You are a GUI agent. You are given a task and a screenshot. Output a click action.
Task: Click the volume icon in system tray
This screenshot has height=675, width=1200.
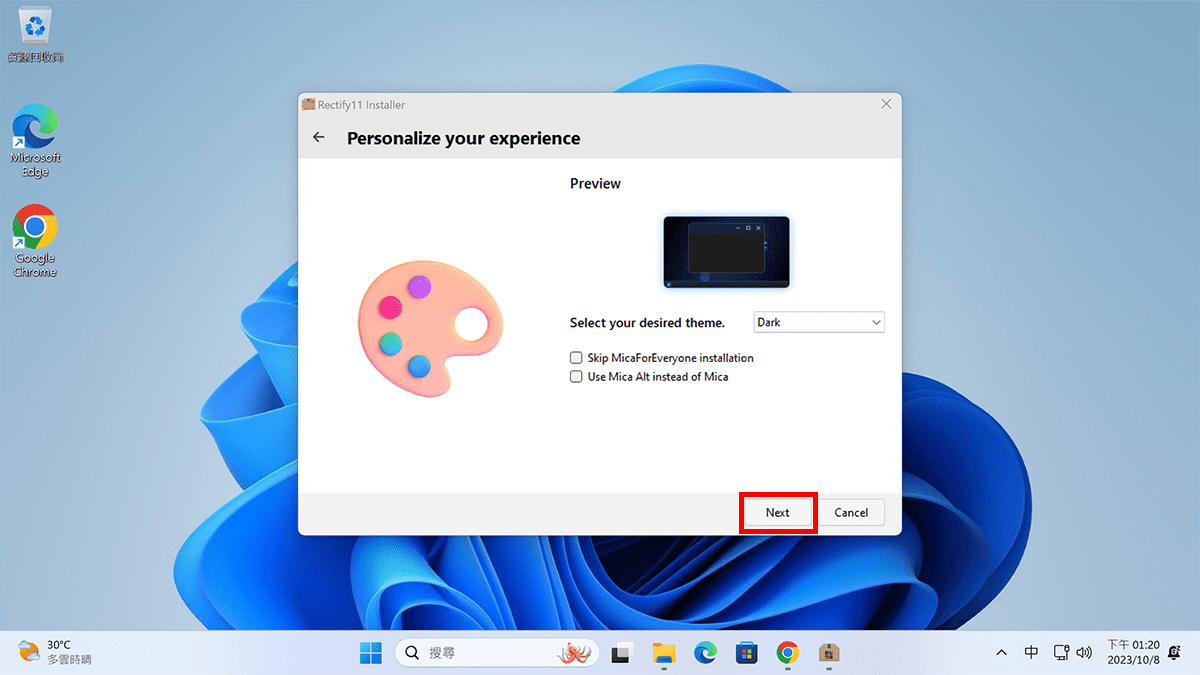[1084, 653]
